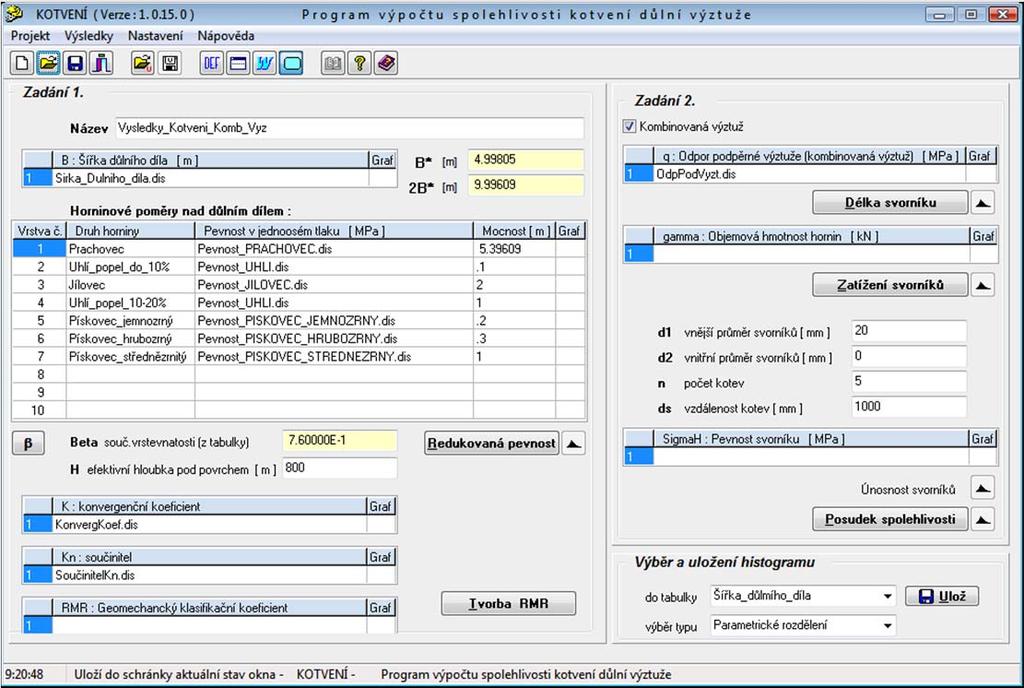The height and width of the screenshot is (688, 1024).
Task: Click the Open project folder icon
Action: coord(48,63)
